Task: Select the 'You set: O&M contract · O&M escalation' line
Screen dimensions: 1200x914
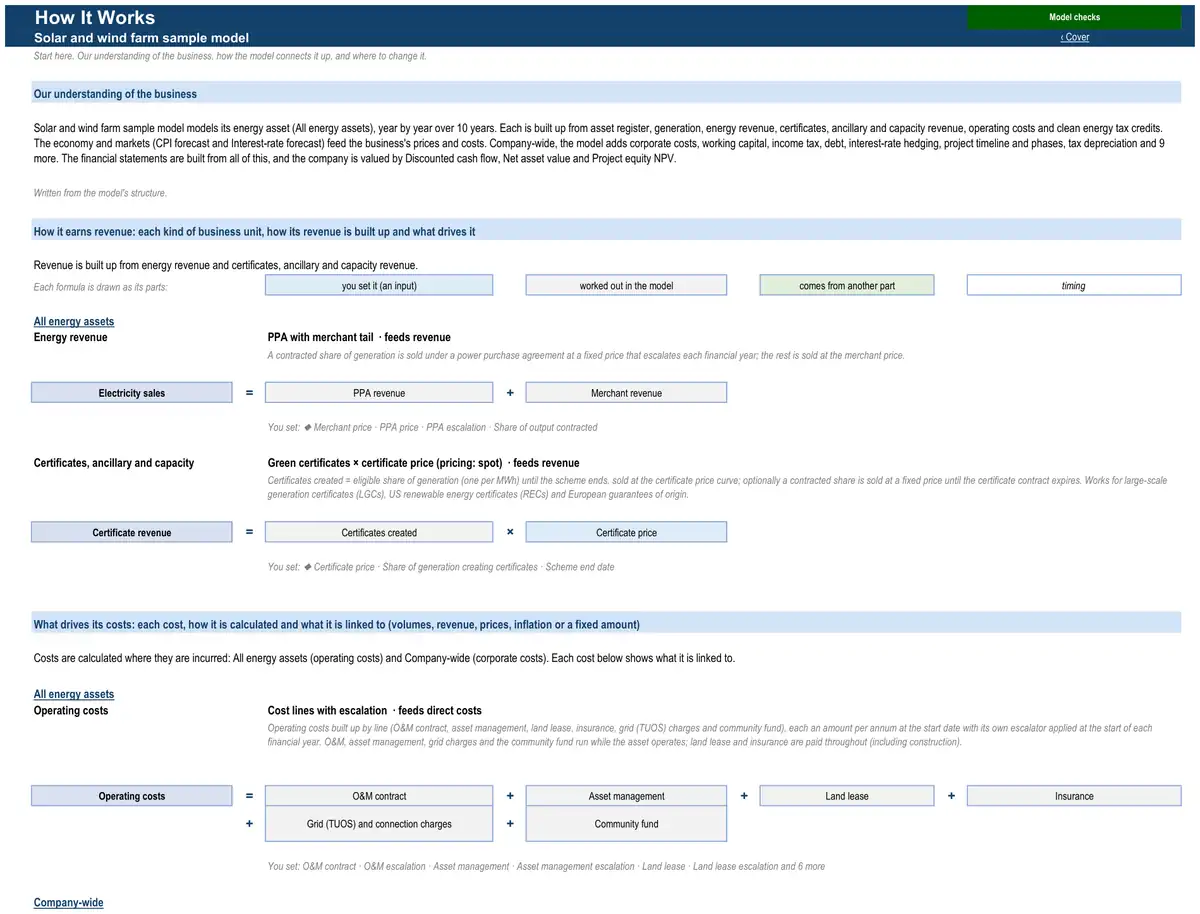Action: pyautogui.click(x=546, y=866)
